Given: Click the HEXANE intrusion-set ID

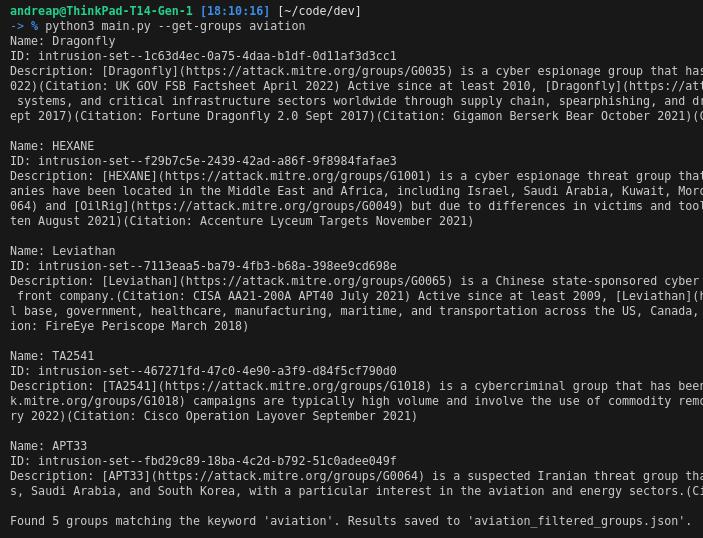Looking at the screenshot, I should tap(217, 161).
